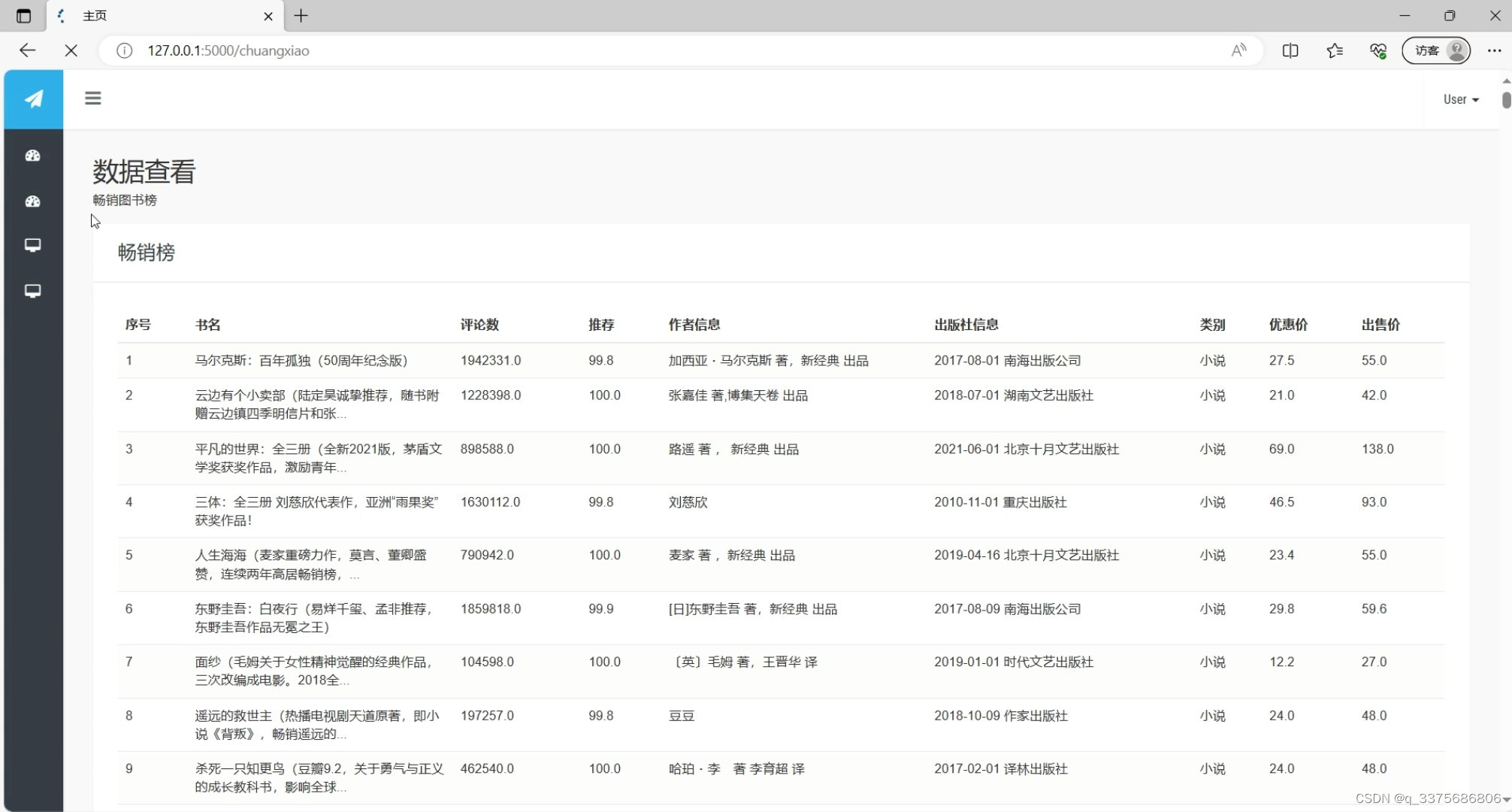Open the first dashboard gauge sidebar icon
This screenshot has height=812, width=1512.
point(33,156)
